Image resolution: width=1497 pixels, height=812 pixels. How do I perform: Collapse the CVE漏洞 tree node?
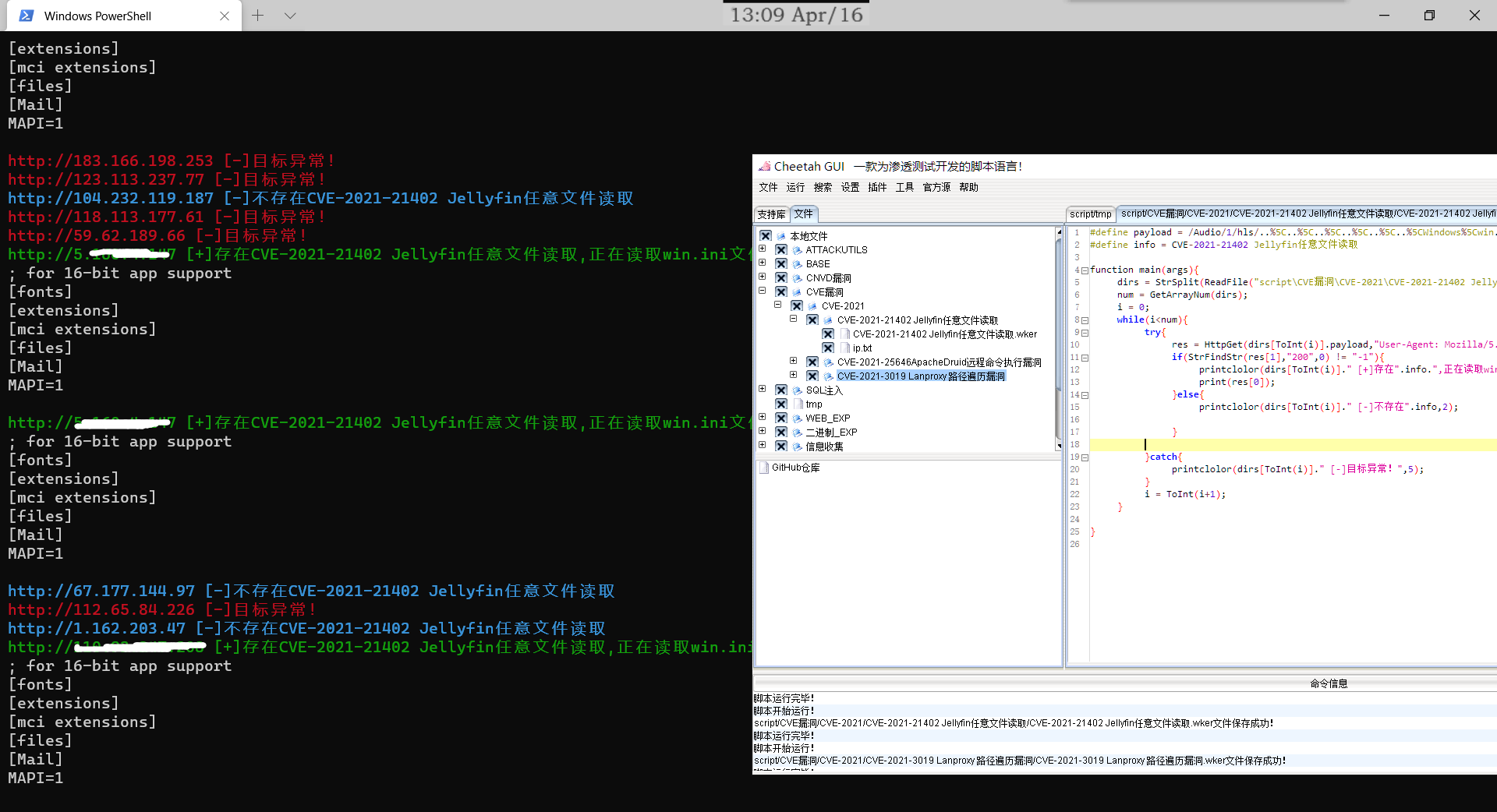(763, 291)
